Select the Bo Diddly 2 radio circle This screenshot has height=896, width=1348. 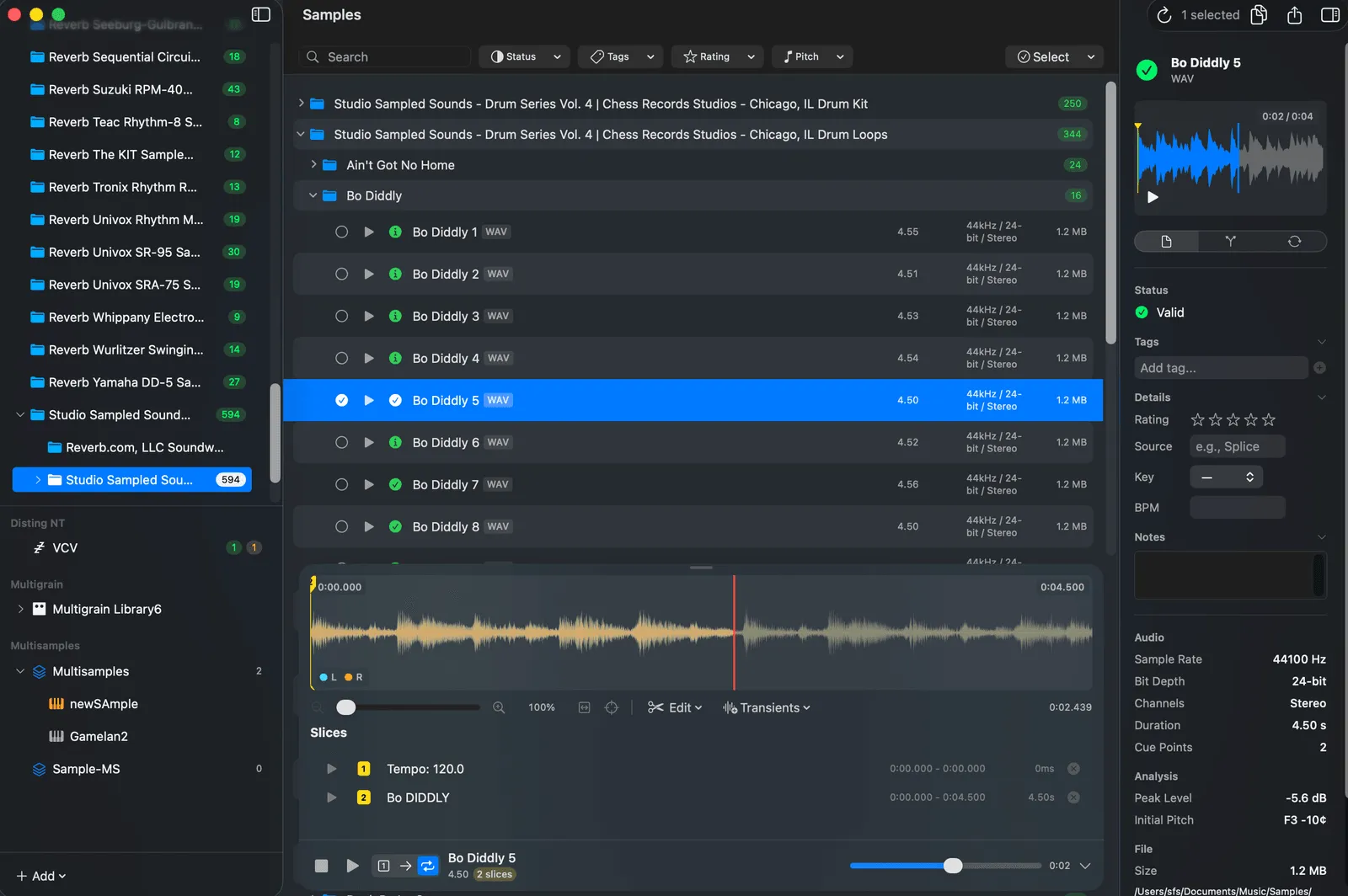click(x=341, y=274)
